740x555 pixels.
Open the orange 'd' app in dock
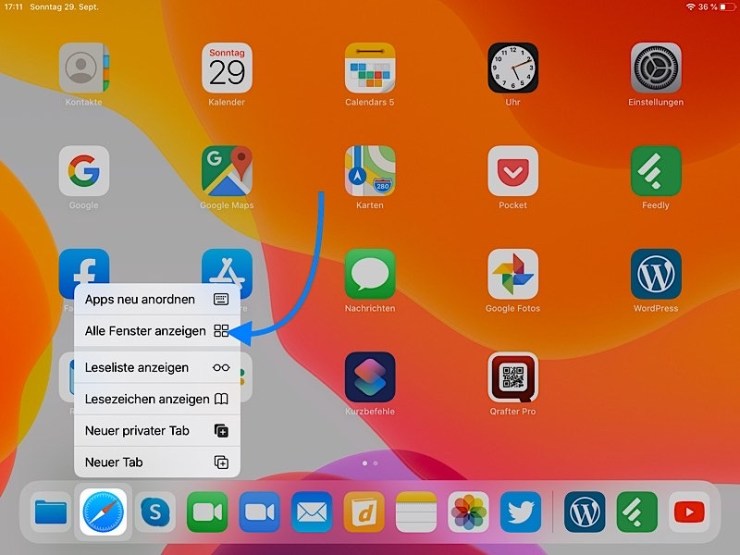click(364, 512)
